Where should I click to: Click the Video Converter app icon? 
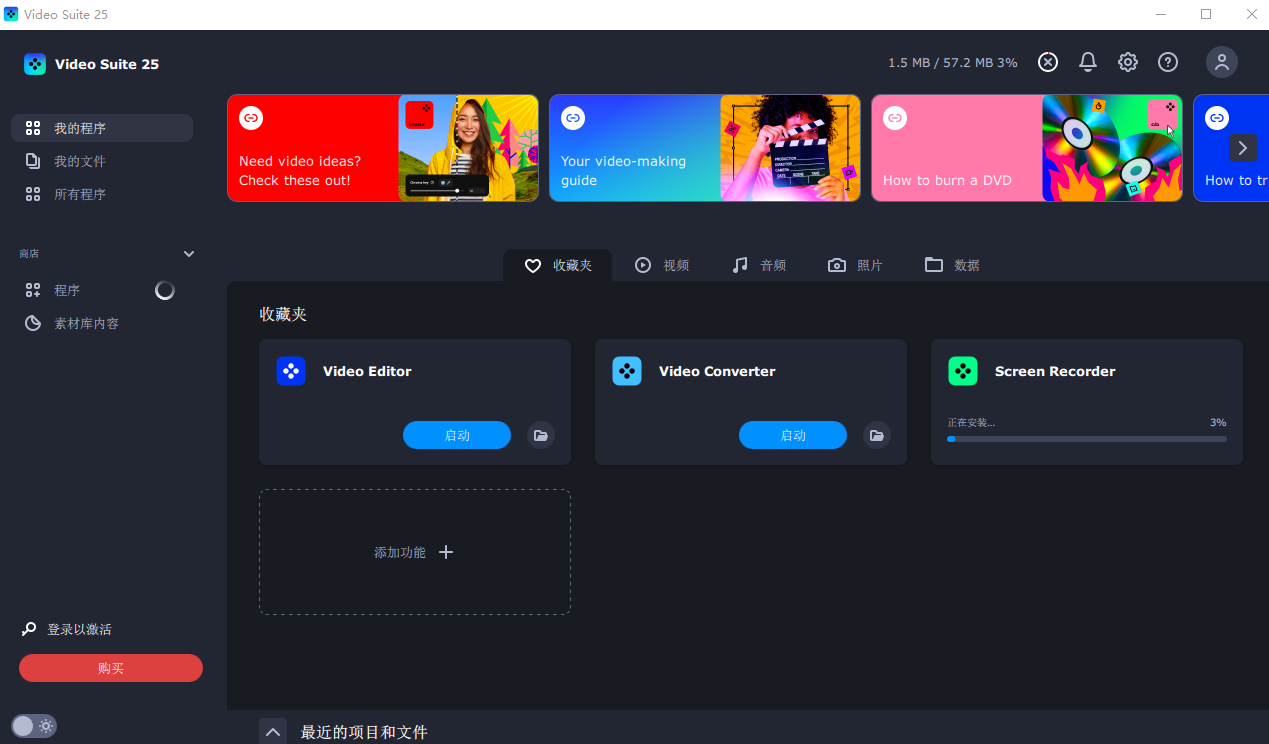627,371
